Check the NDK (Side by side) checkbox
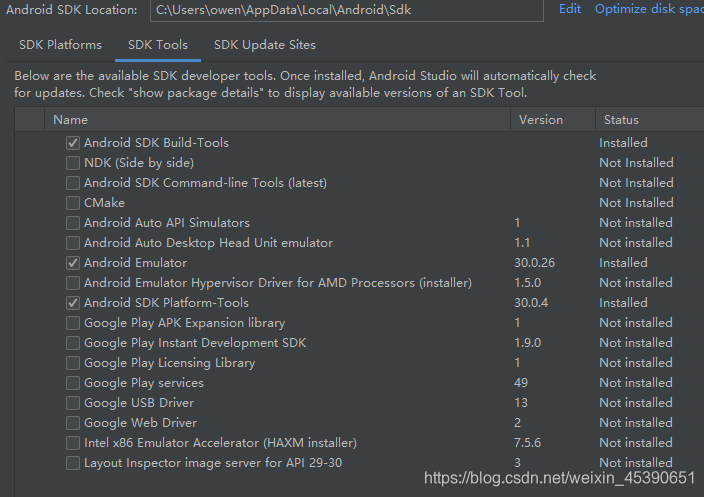This screenshot has width=704, height=497. tap(73, 163)
